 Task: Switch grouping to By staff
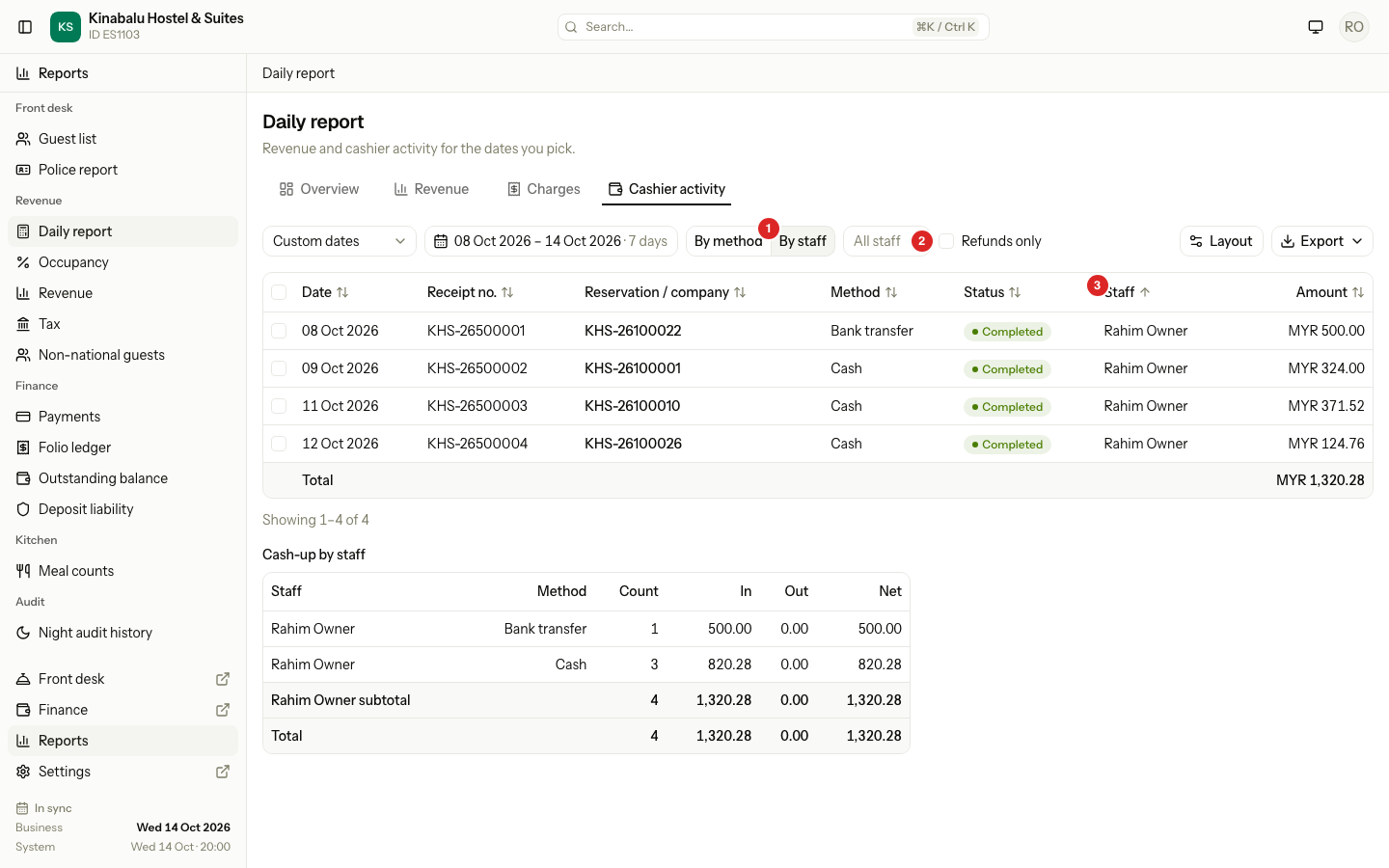[x=803, y=241]
